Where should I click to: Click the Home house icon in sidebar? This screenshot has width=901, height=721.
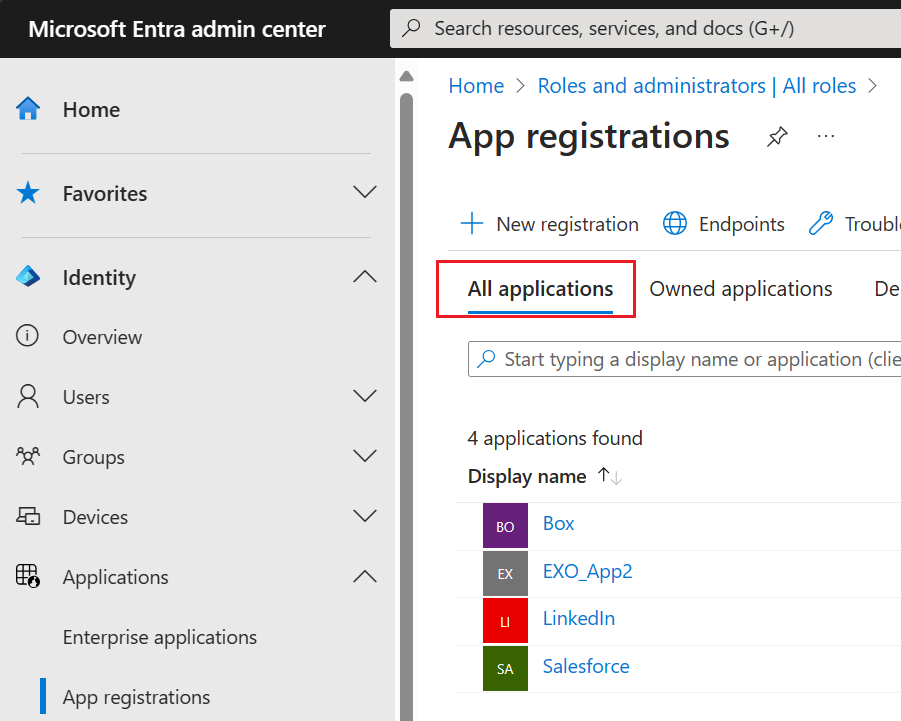tap(28, 109)
